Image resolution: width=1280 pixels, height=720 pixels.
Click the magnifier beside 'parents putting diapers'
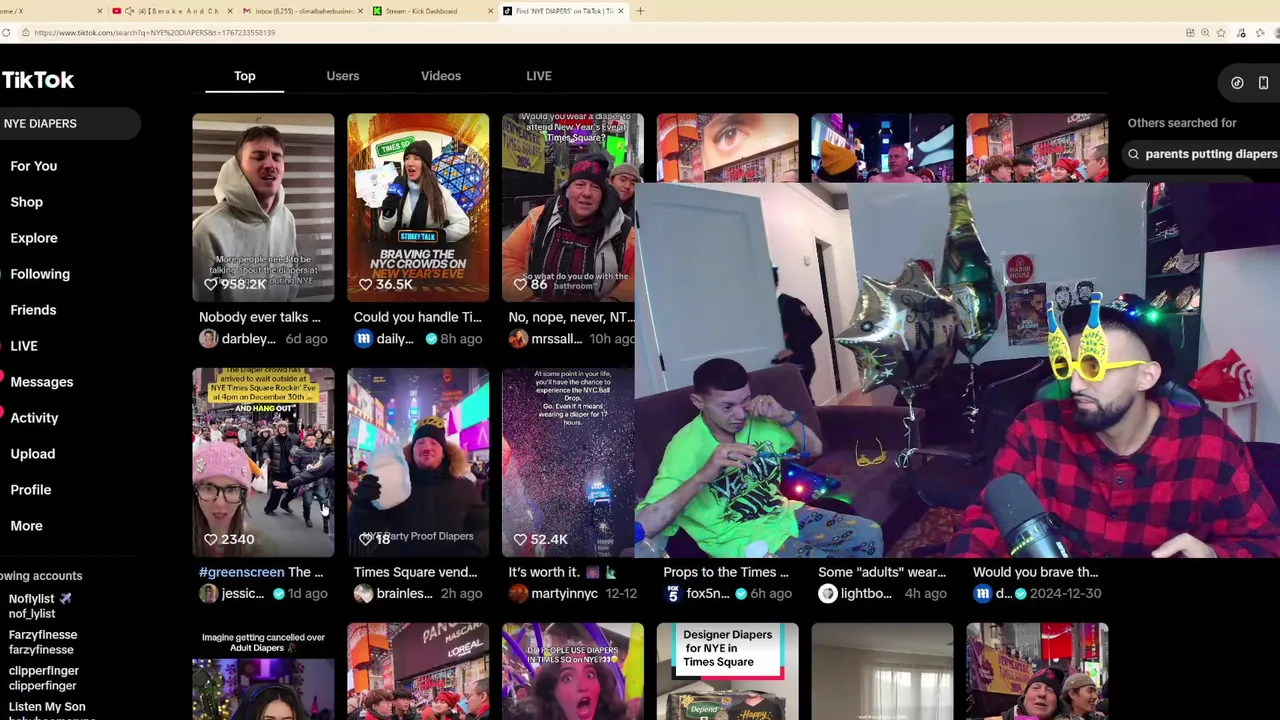coord(1133,154)
